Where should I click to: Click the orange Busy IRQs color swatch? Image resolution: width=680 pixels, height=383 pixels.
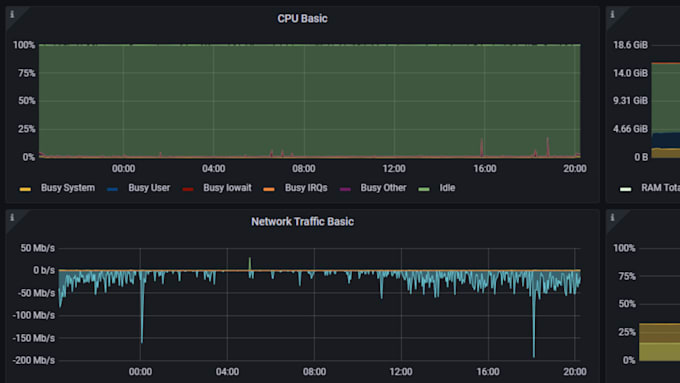click(269, 189)
